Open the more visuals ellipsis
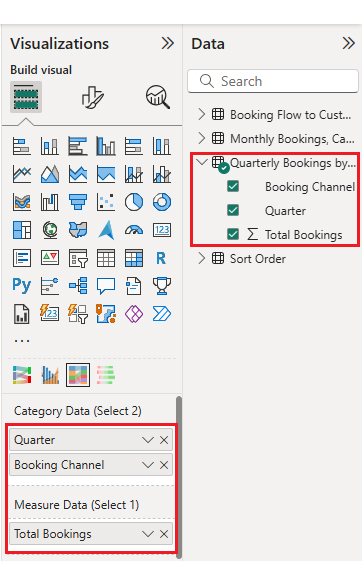This screenshot has height=585, width=363. tap(22, 341)
